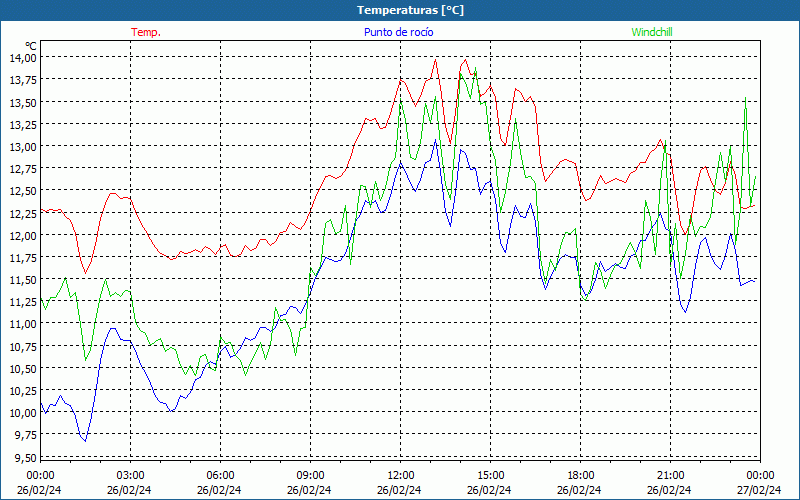Click the 15:00 time axis label
The width and height of the screenshot is (800, 500).
tap(490, 476)
